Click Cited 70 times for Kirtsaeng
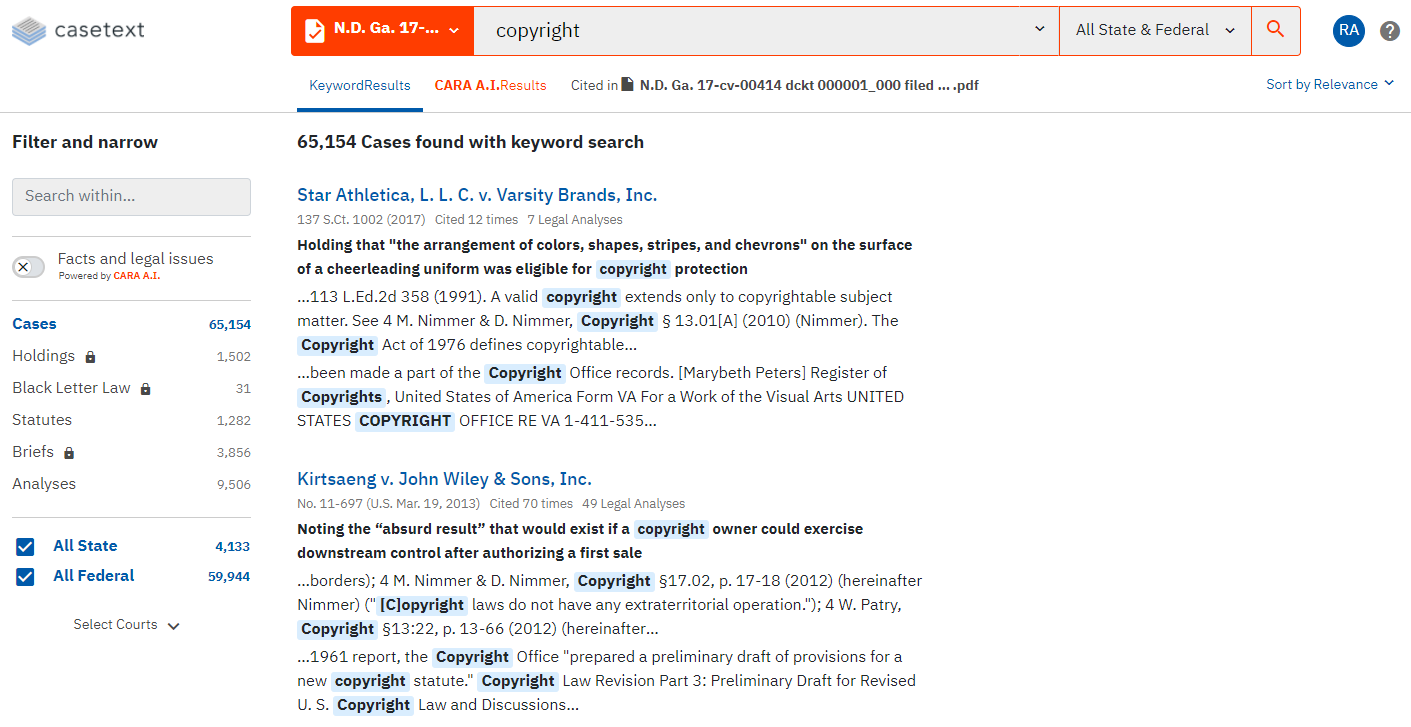The height and width of the screenshot is (727, 1411). 531,504
